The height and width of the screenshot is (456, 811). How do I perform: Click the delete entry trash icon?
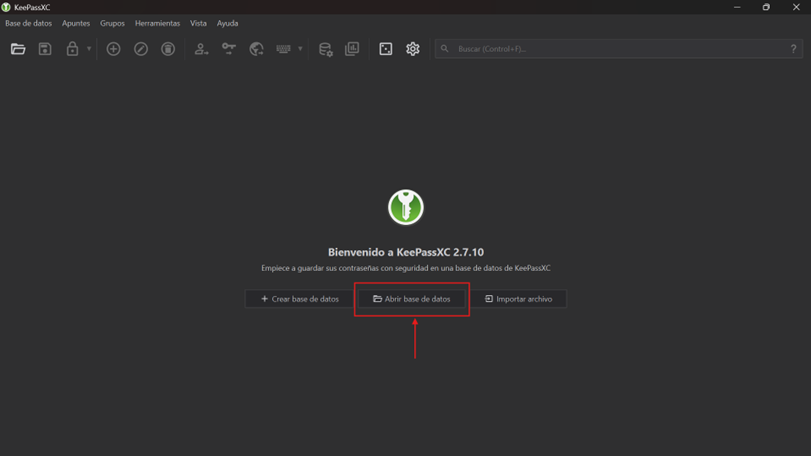point(168,49)
